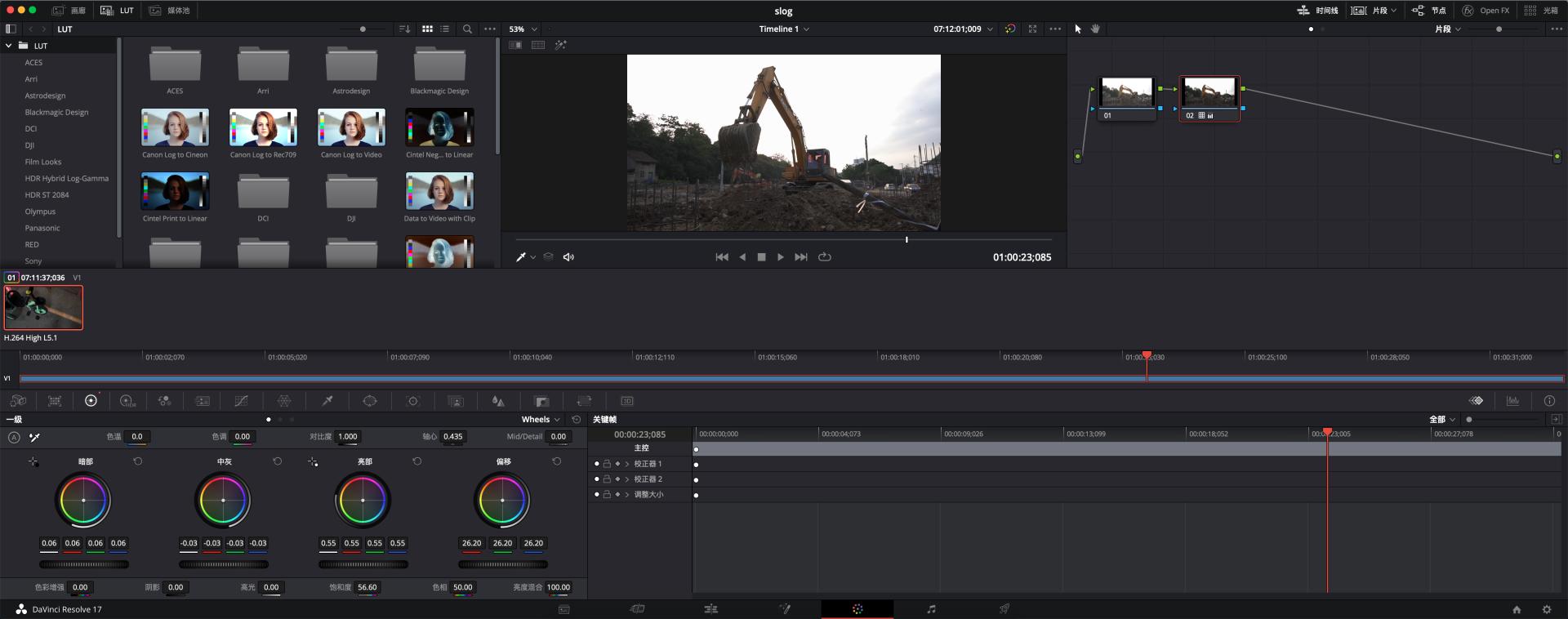This screenshot has height=619, width=1568.
Task: Expand the 校正器 2 keyframe track
Action: (x=627, y=479)
